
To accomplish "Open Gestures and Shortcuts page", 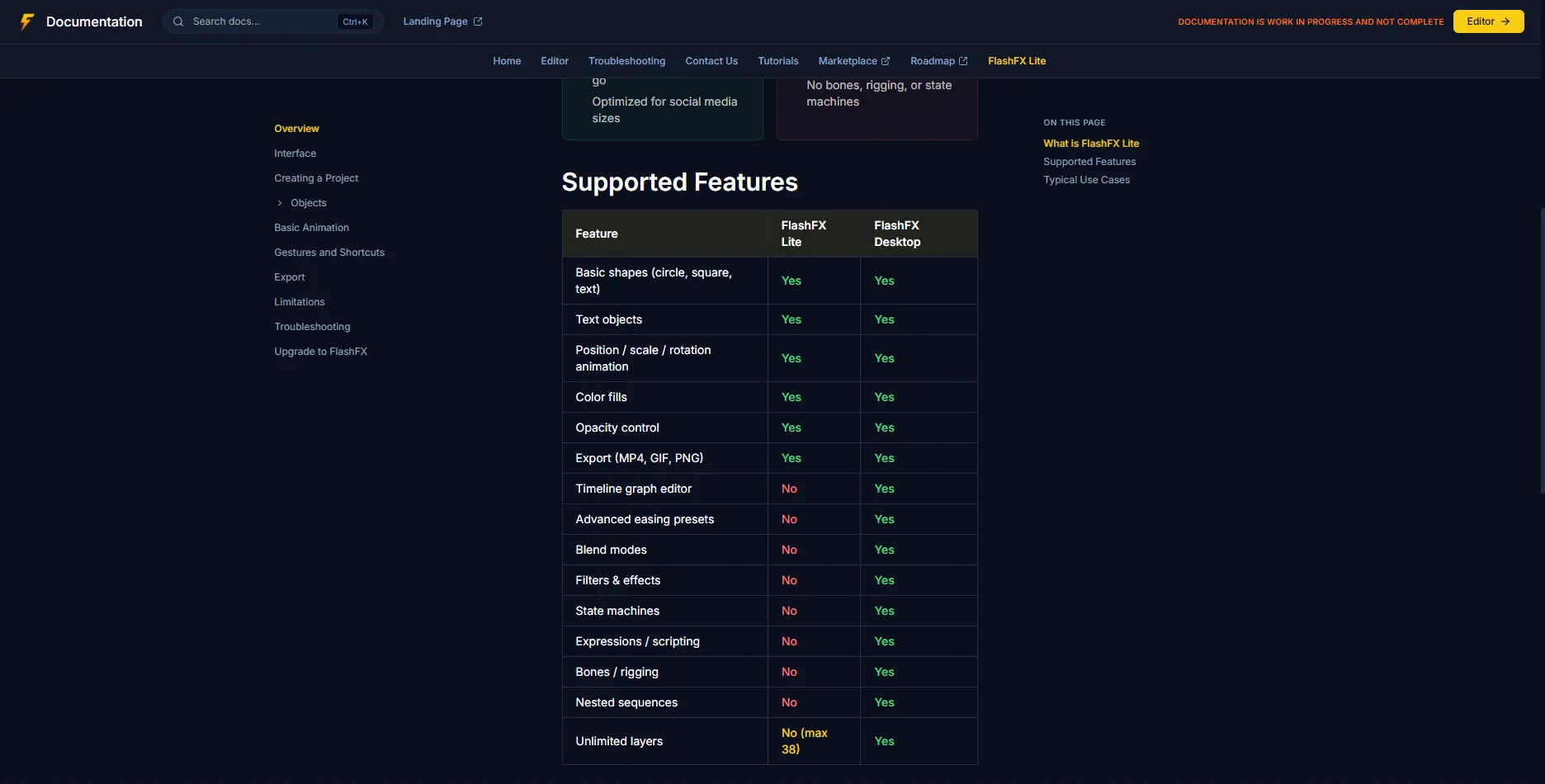I will tap(329, 253).
